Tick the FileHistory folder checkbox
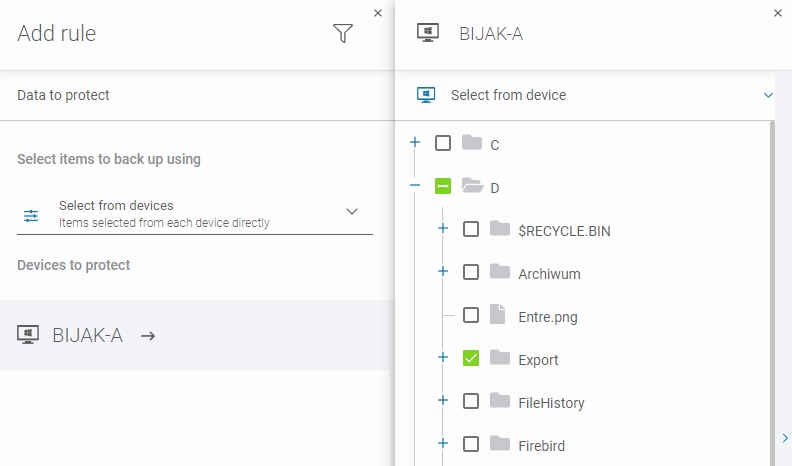 pyautogui.click(x=471, y=402)
